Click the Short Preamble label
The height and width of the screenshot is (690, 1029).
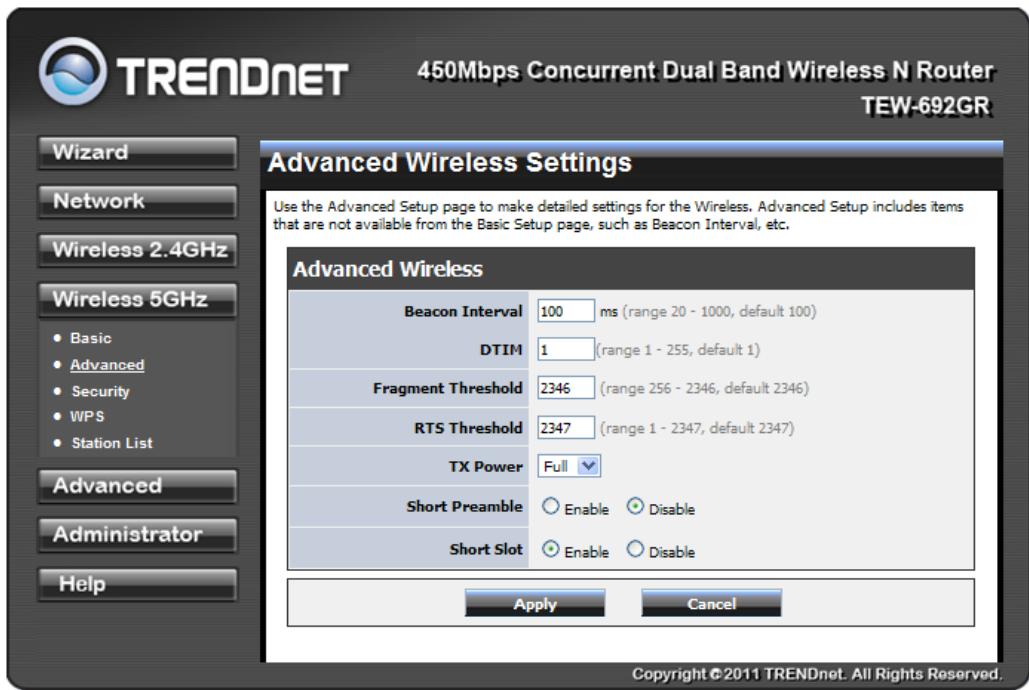coord(465,506)
